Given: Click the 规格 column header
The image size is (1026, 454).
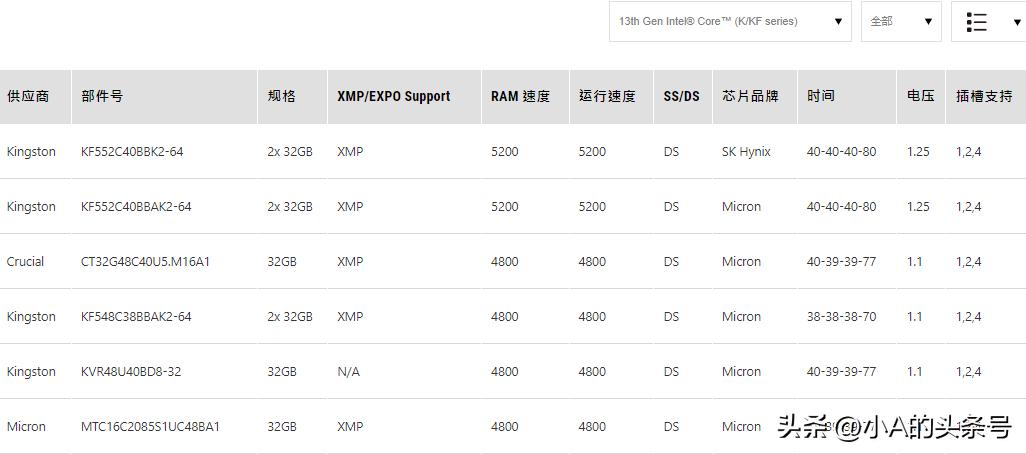Looking at the screenshot, I should click(282, 96).
